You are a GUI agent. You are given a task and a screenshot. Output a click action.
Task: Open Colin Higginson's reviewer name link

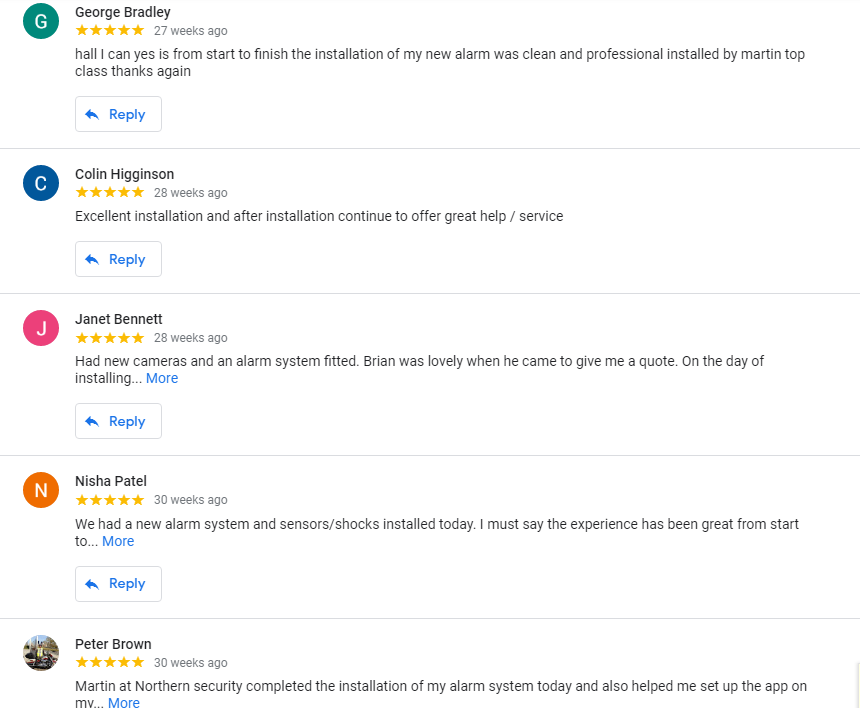tap(125, 174)
